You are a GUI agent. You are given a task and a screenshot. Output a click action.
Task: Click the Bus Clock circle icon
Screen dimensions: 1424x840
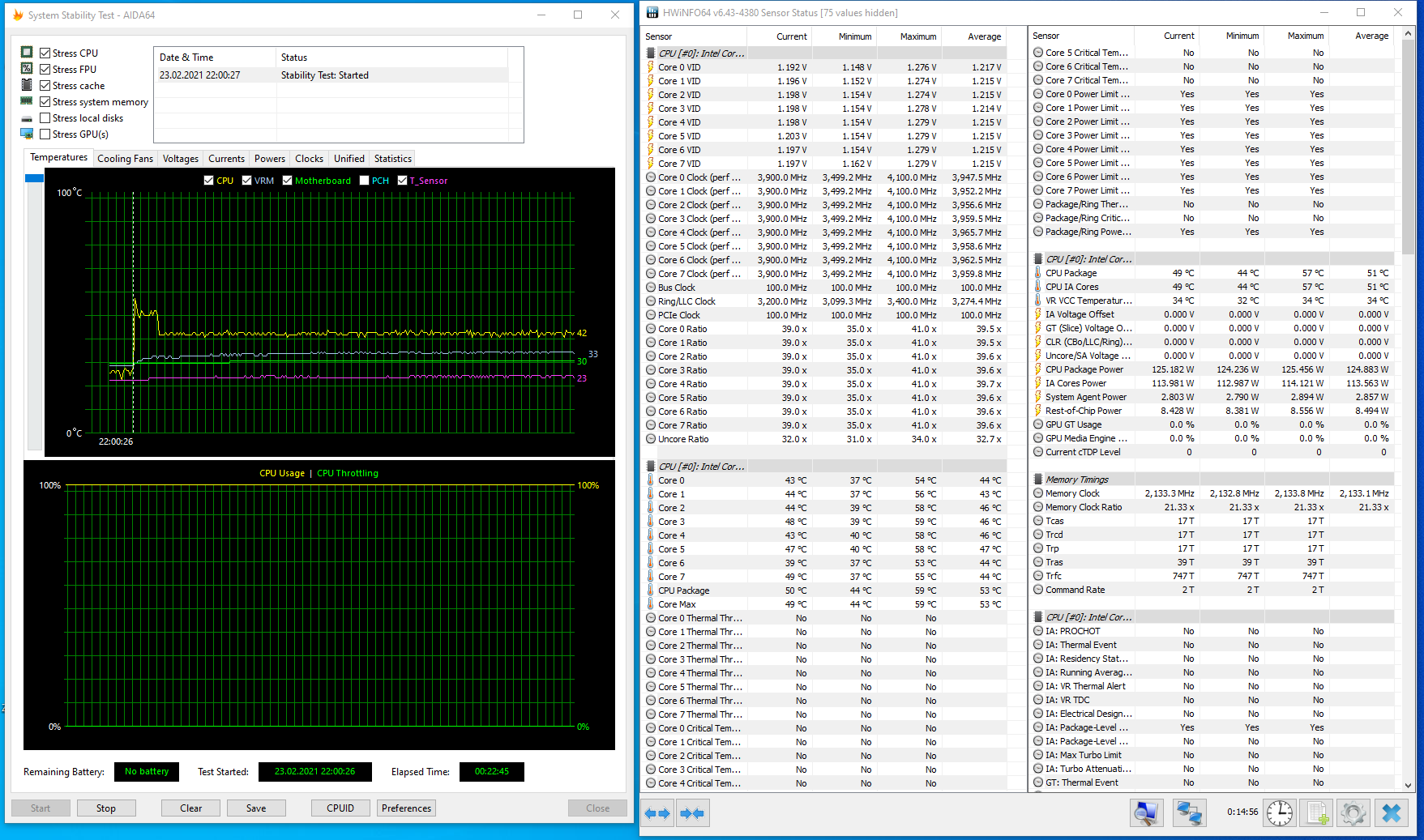coord(651,288)
